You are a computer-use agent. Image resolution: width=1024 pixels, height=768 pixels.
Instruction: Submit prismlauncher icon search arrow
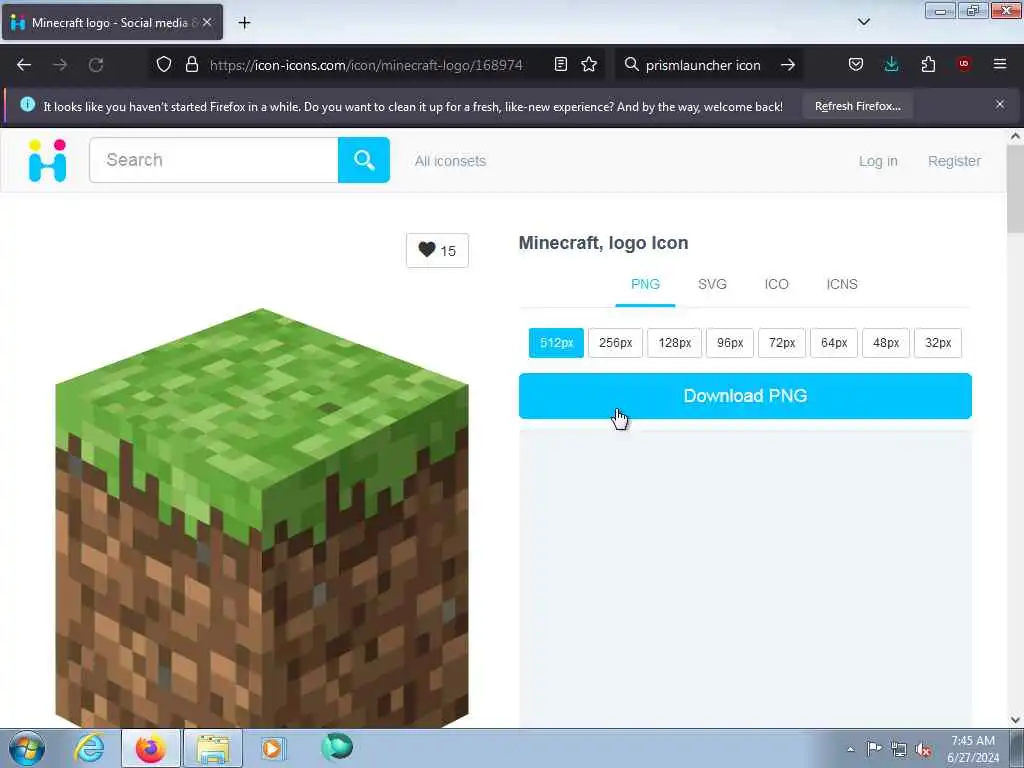[x=788, y=65]
